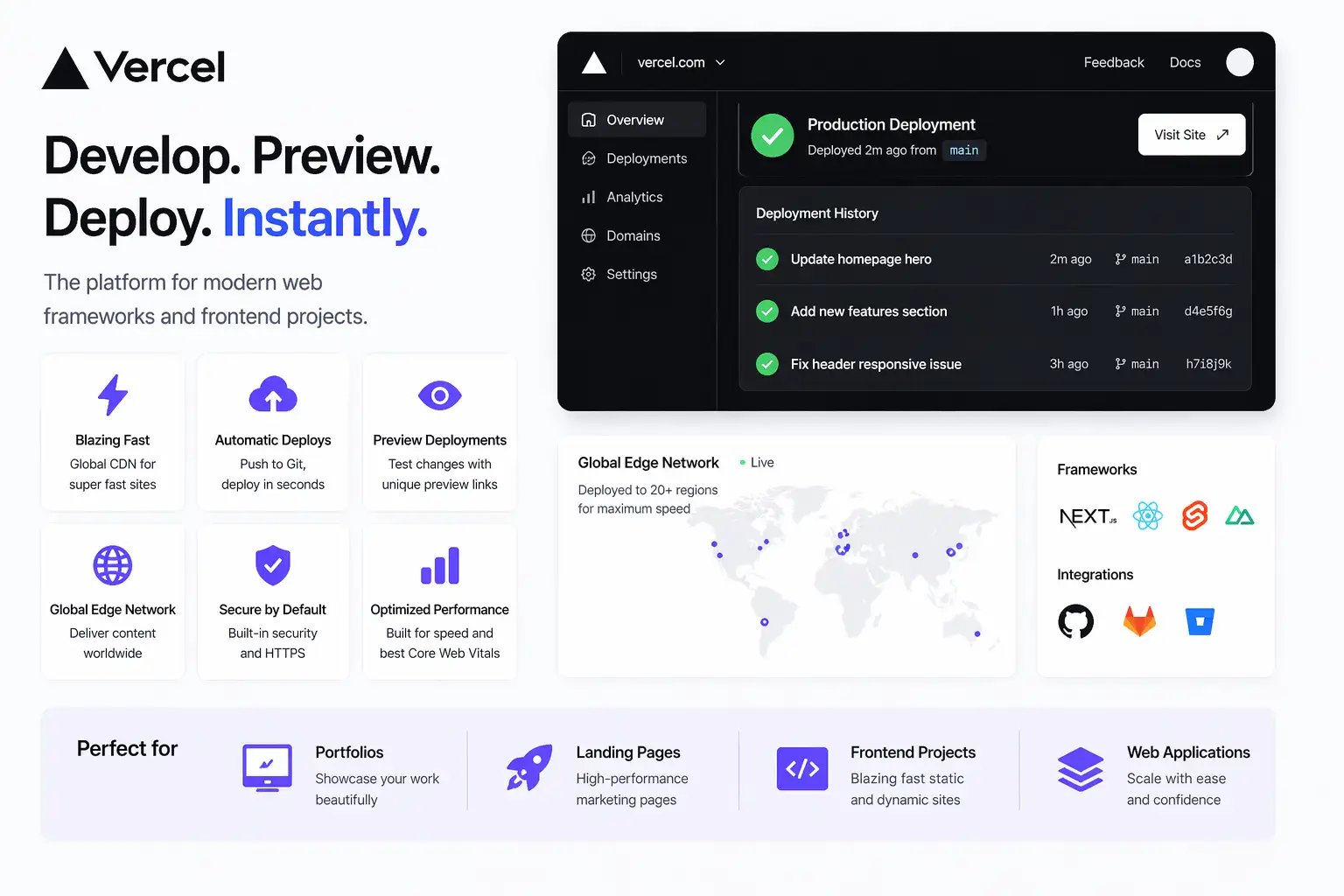Switch to the Overview tab
1344x896 pixels.
636,119
